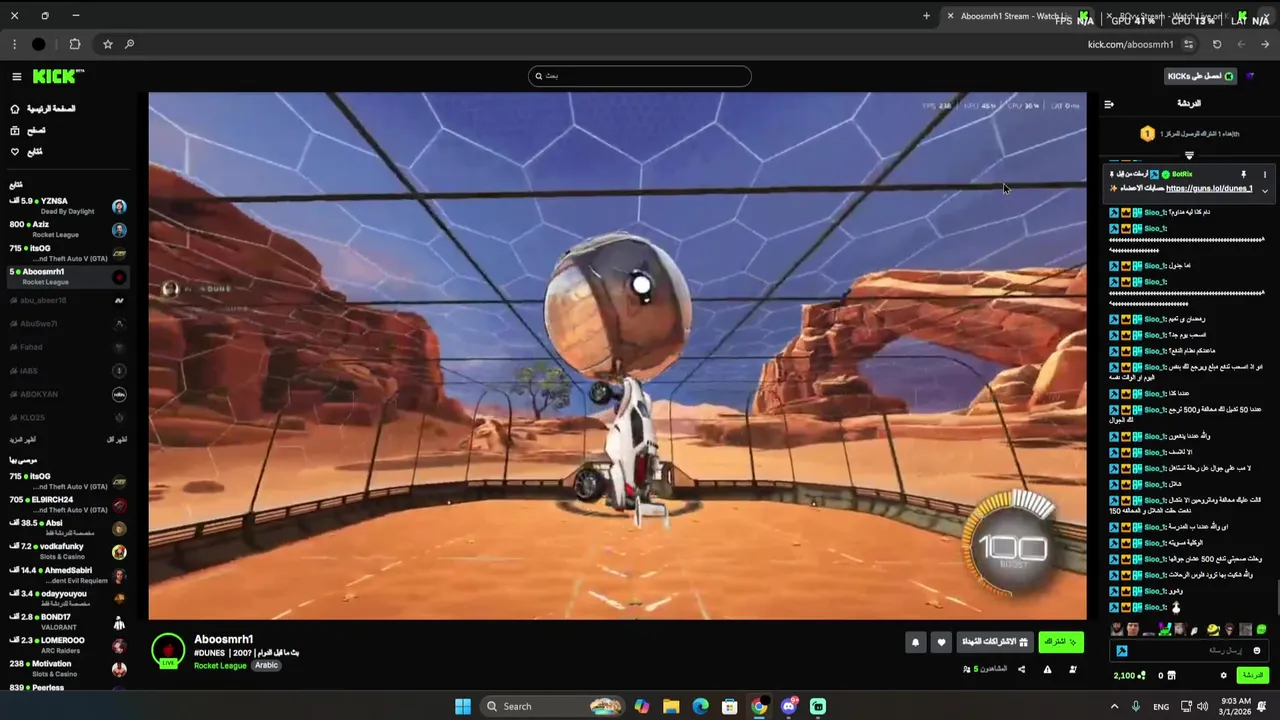Click the get KICKs button
The image size is (1280, 720).
[x=1201, y=76]
